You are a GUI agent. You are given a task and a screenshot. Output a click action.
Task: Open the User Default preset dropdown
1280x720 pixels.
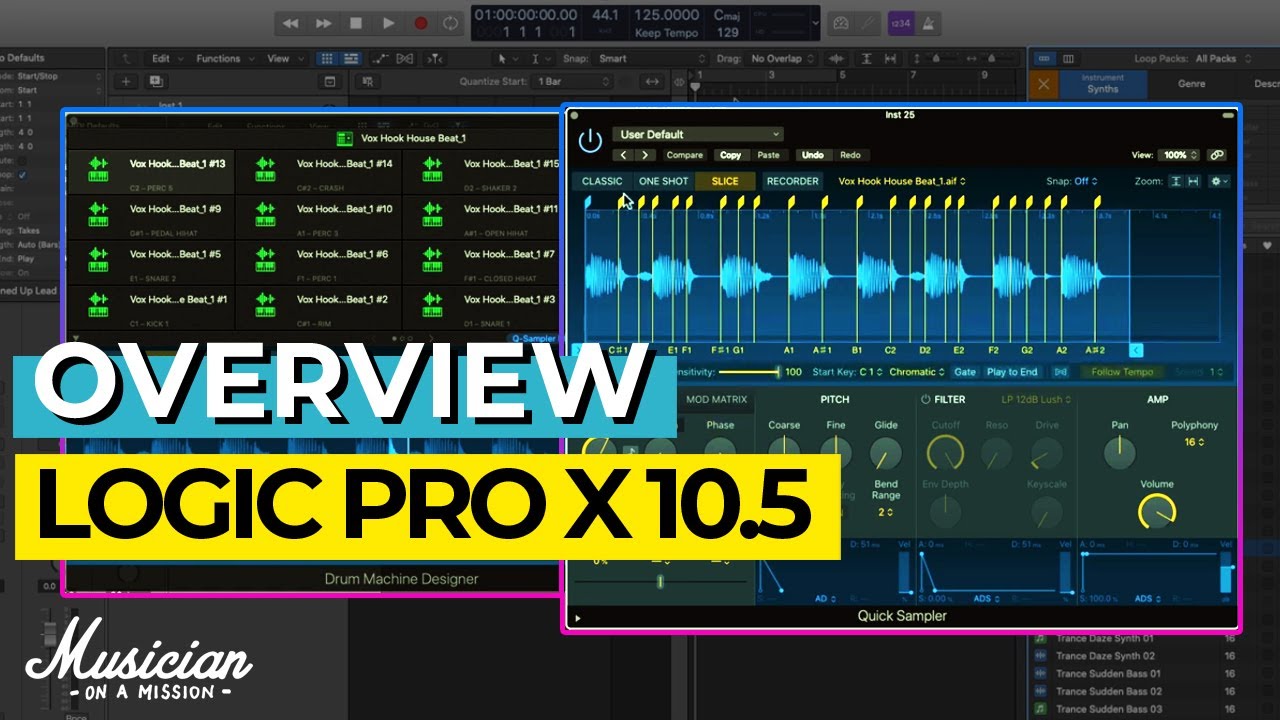tap(698, 134)
